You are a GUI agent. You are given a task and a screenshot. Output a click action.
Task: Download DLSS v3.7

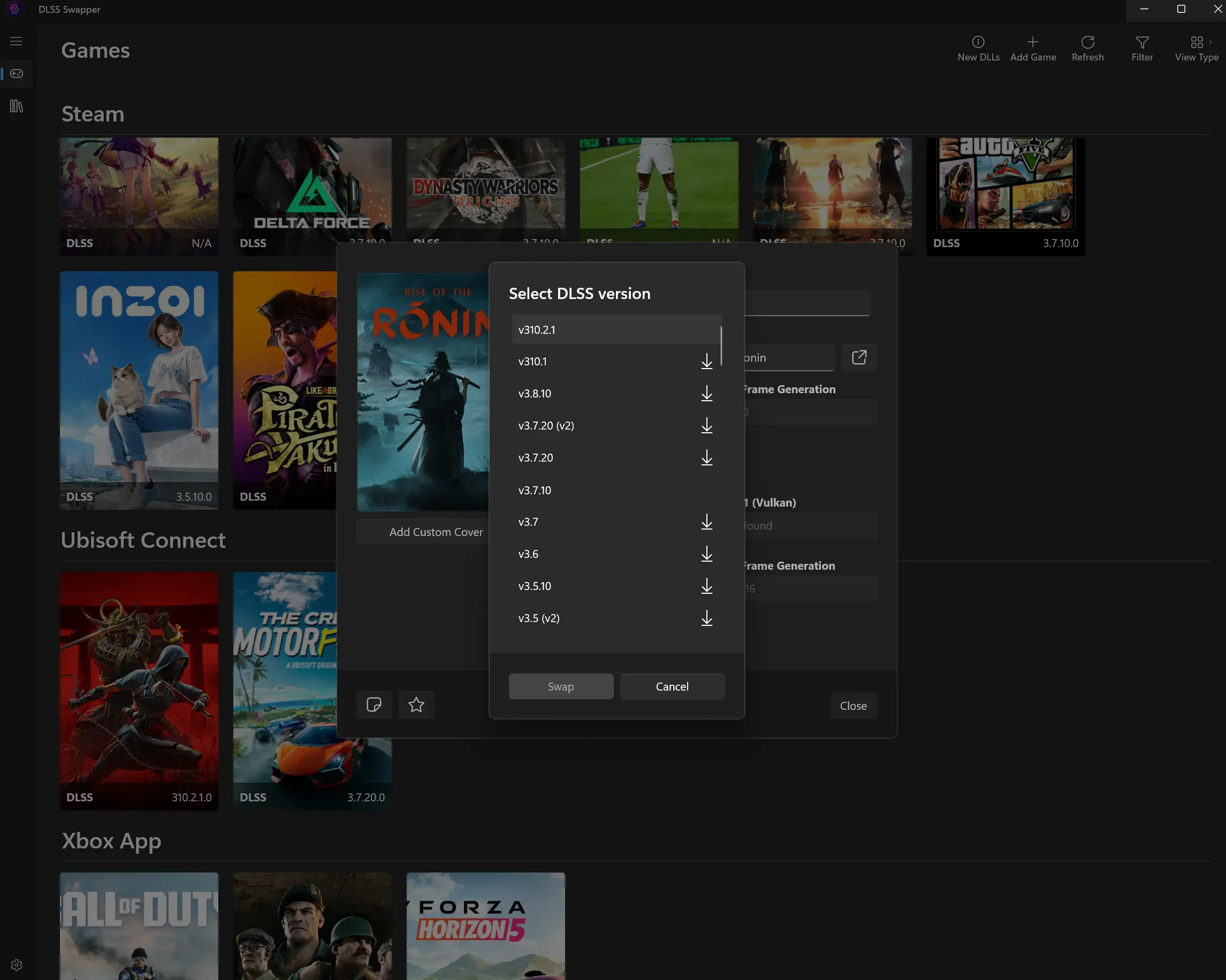coord(706,522)
